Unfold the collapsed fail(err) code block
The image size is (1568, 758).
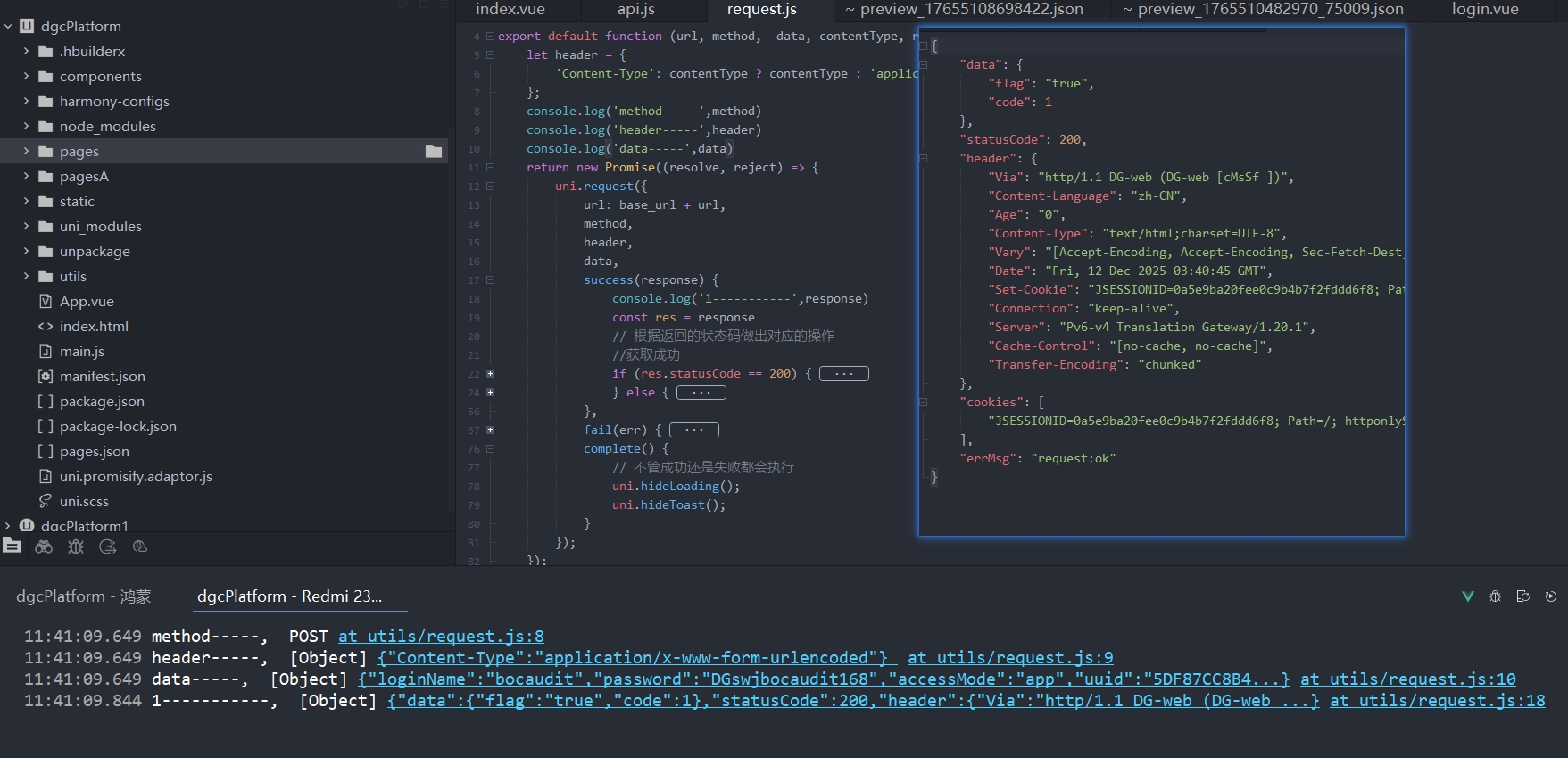[x=490, y=430]
